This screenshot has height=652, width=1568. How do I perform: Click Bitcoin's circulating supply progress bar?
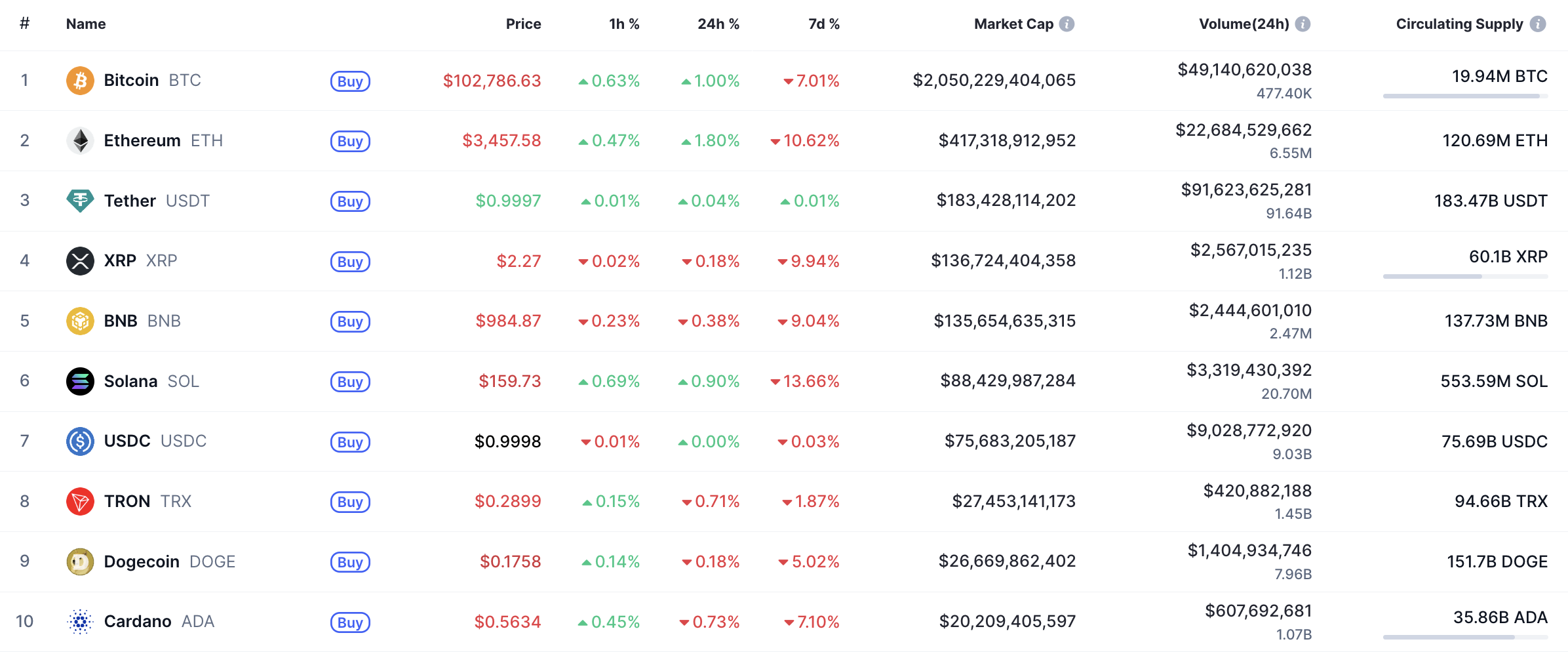coord(1465,96)
